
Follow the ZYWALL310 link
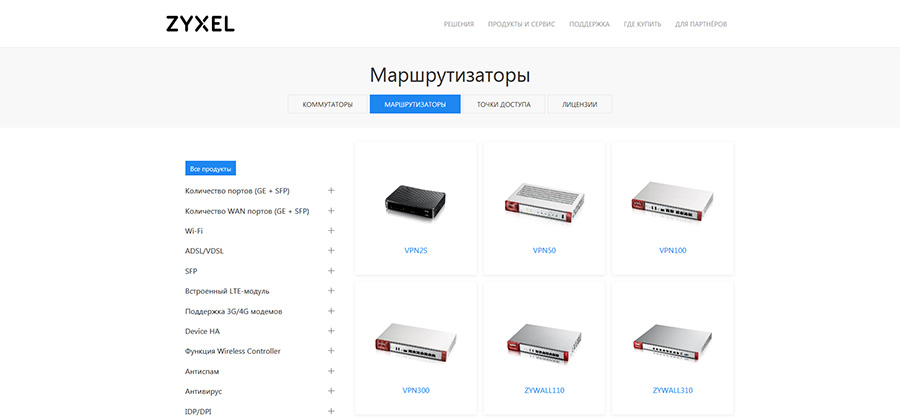(x=673, y=390)
